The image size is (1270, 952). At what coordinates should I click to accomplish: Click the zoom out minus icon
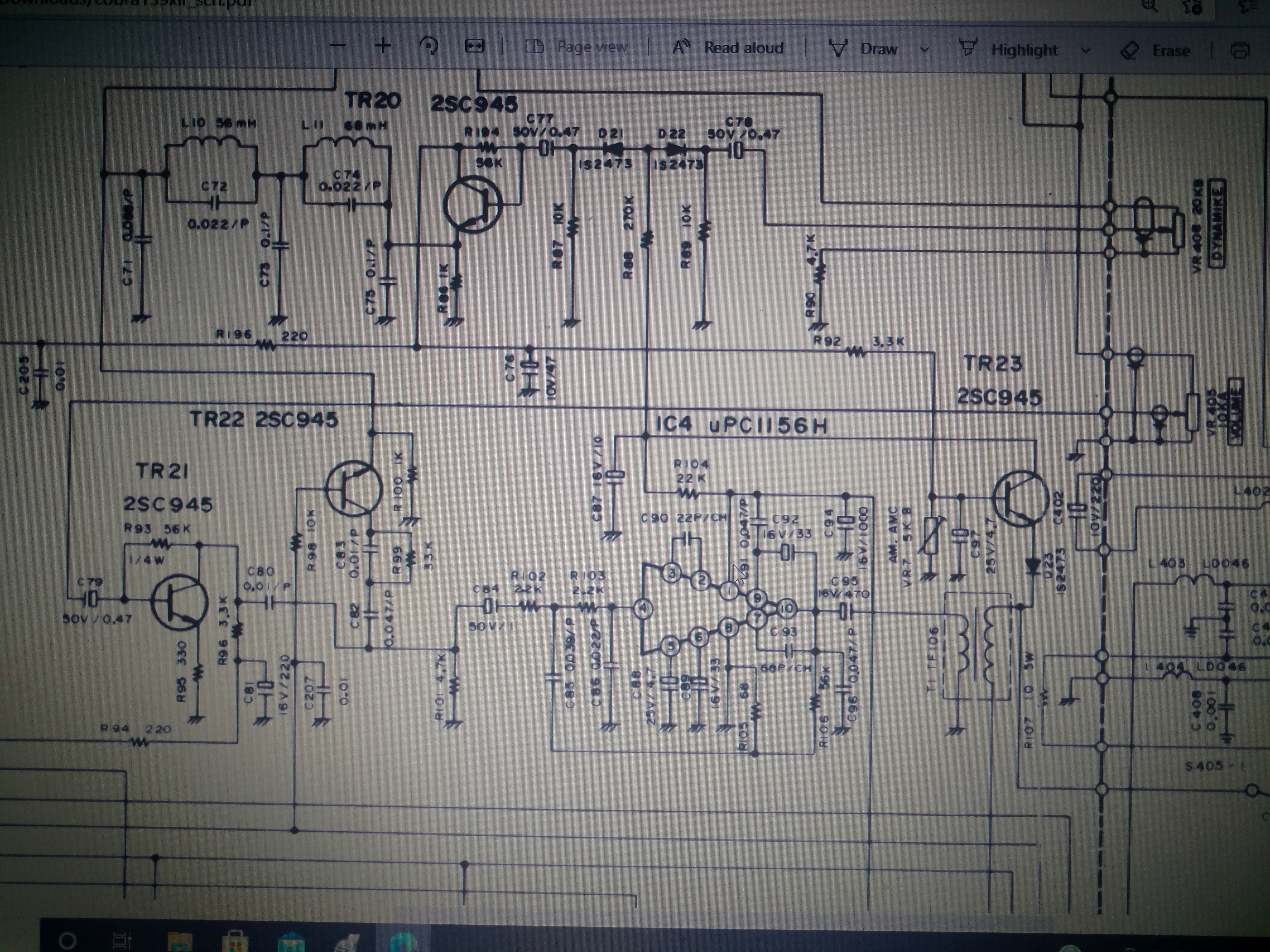(x=339, y=46)
